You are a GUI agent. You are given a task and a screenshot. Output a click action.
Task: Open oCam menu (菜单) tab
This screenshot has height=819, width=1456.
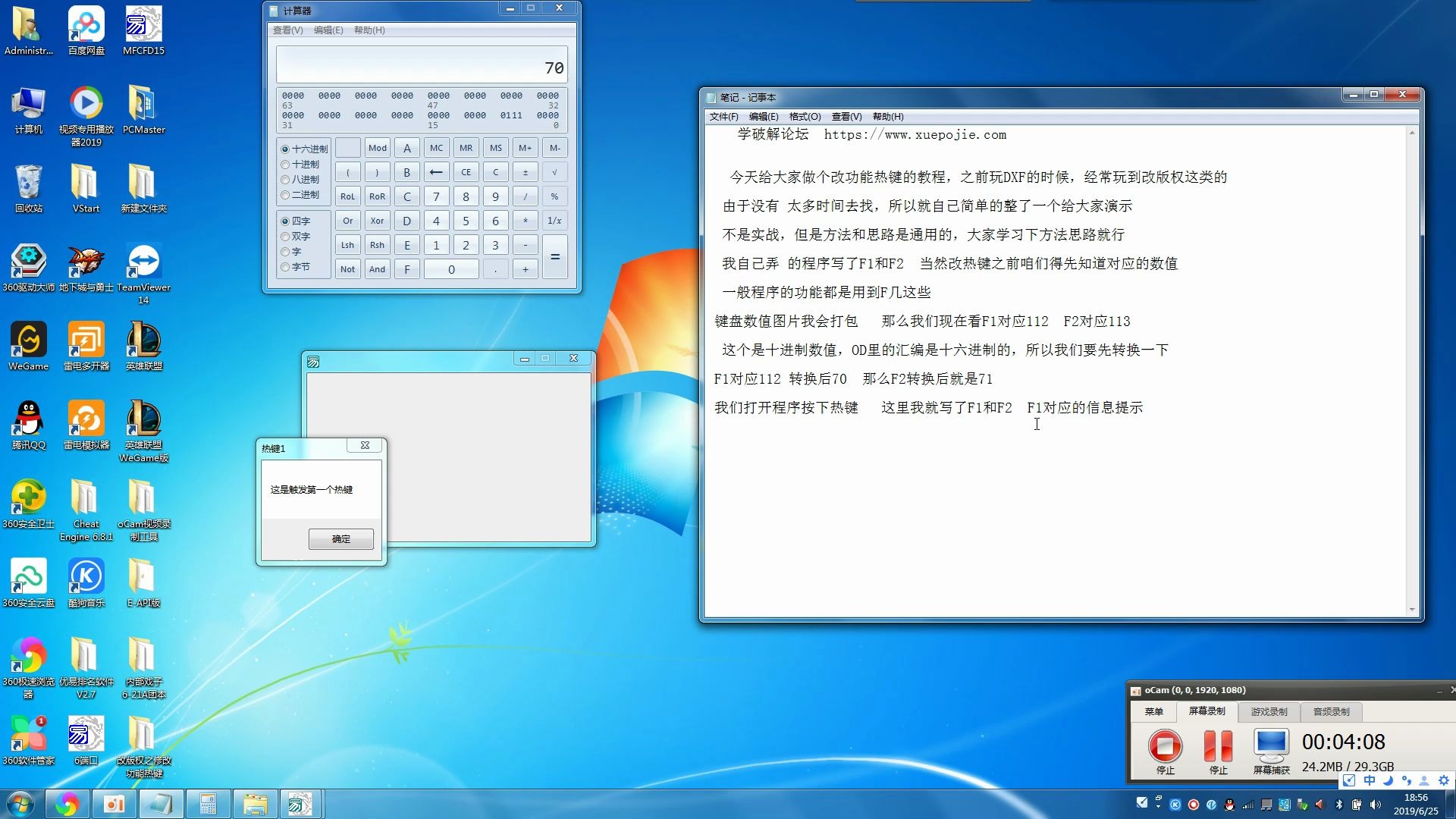1153,711
